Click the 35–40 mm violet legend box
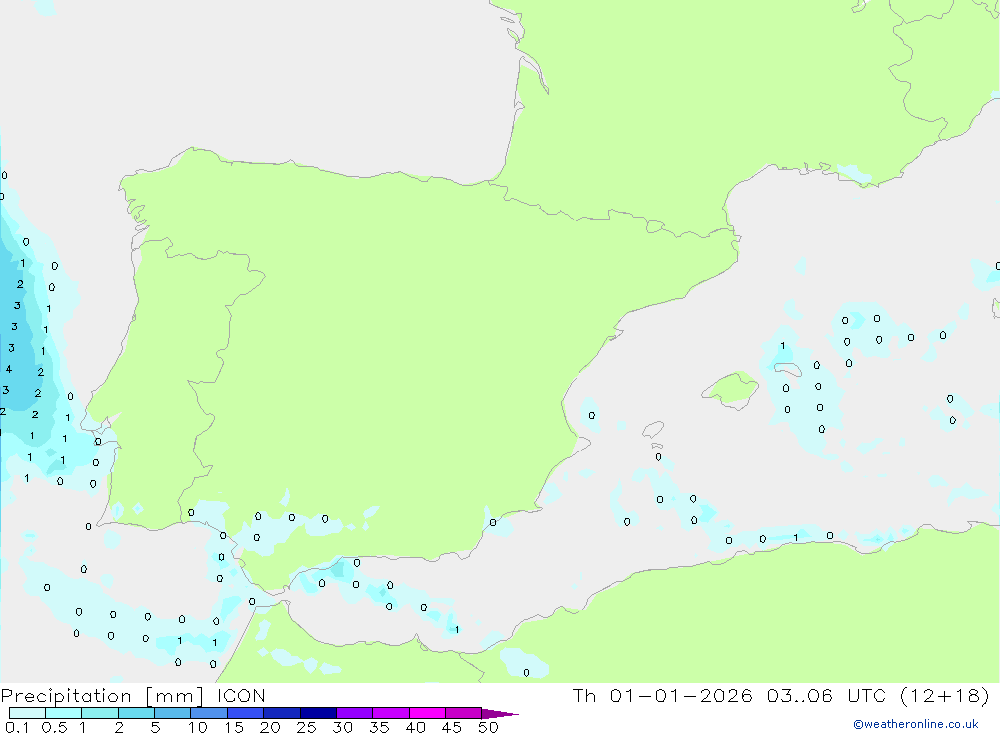1000x733 pixels. (391, 713)
